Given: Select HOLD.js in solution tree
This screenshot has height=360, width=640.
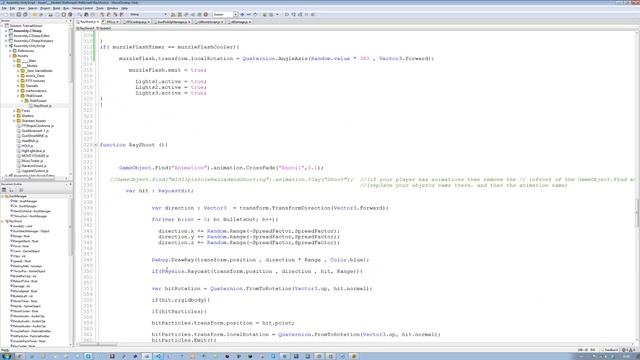Looking at the screenshot, I should 27,146.
